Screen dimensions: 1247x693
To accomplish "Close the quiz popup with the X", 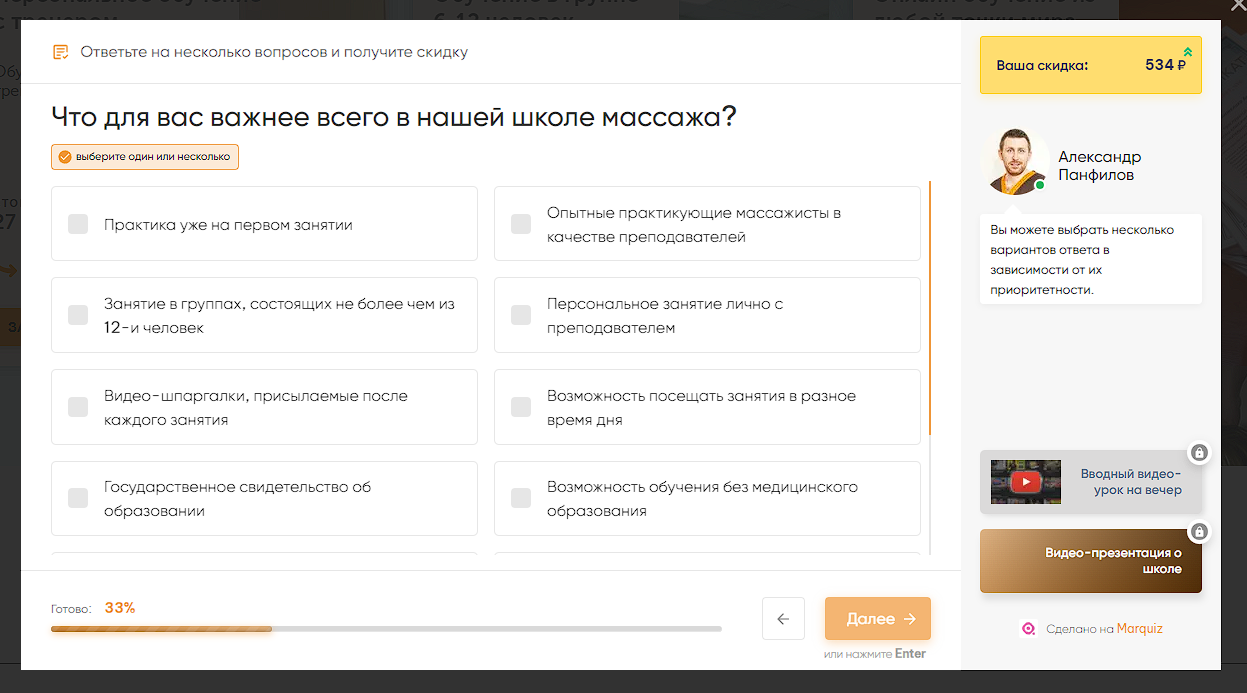I will (1237, 6).
